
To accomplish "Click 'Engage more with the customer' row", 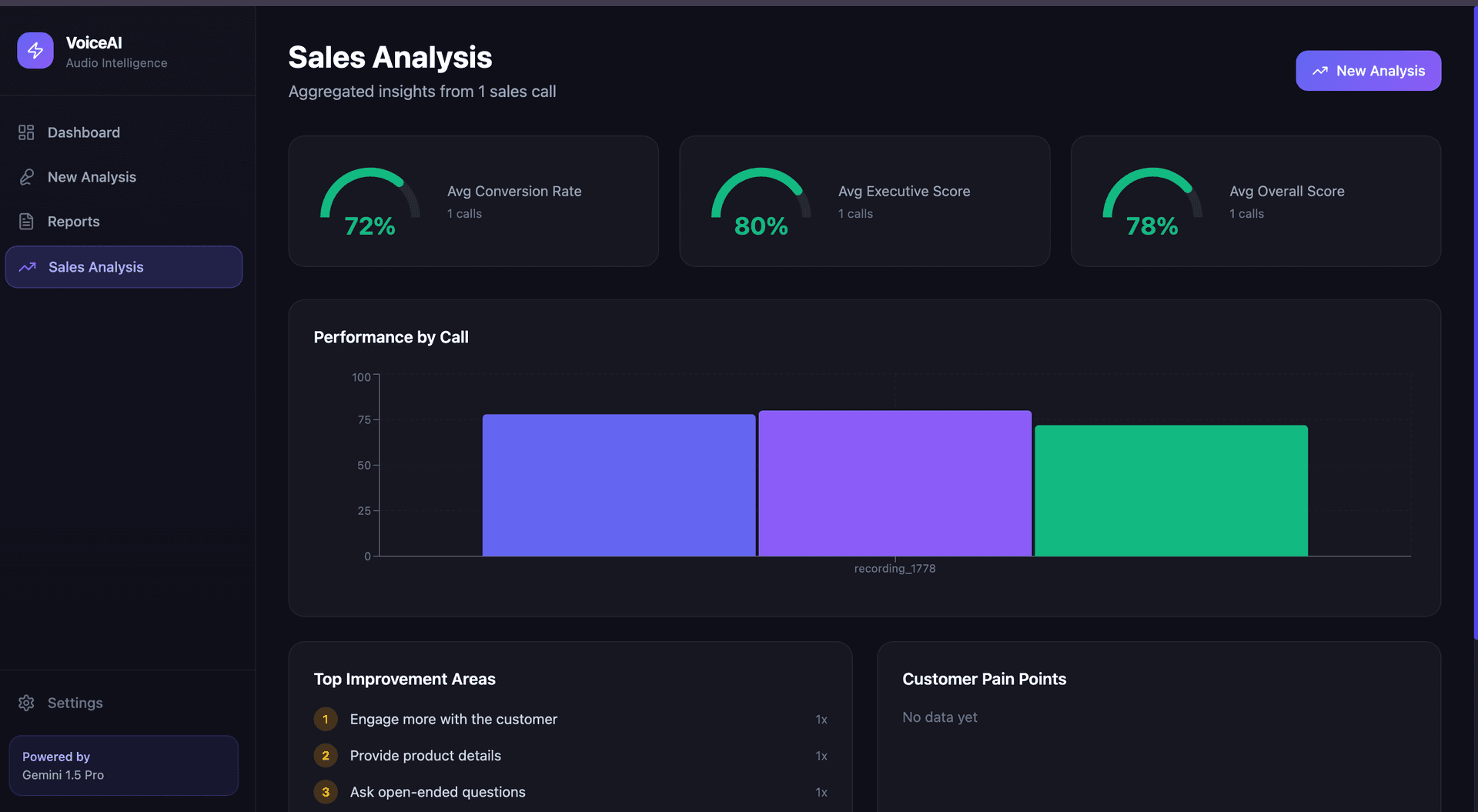I will click(570, 719).
